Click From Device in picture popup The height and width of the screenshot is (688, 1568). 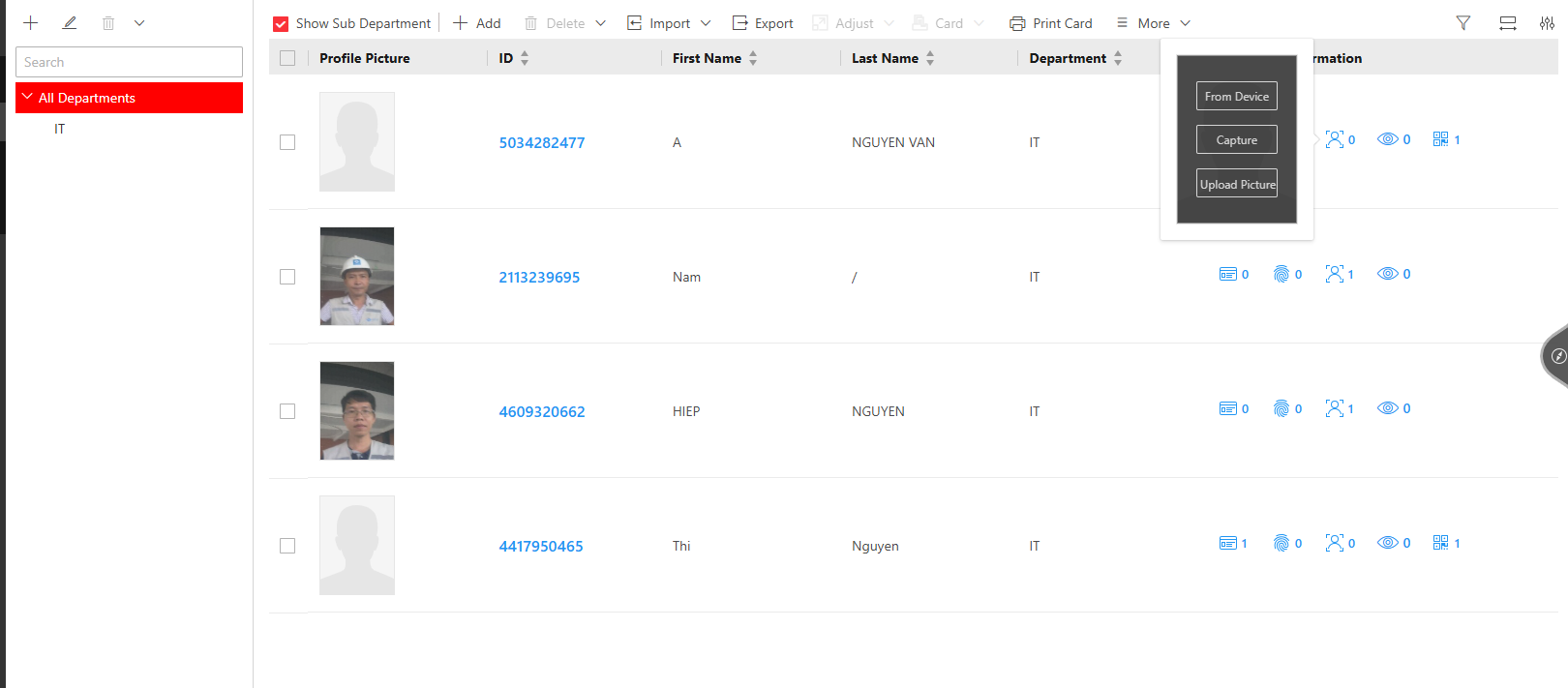tap(1237, 96)
